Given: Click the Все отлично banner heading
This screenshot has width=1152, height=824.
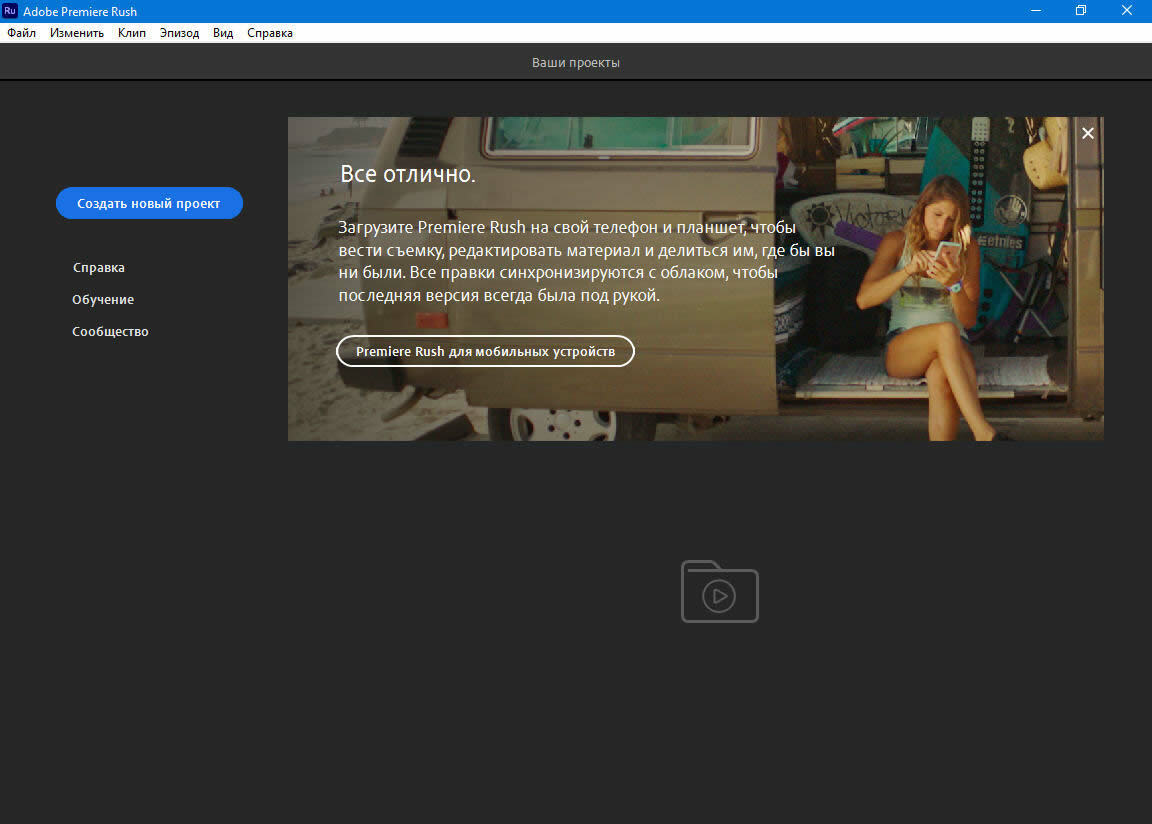Looking at the screenshot, I should [408, 175].
